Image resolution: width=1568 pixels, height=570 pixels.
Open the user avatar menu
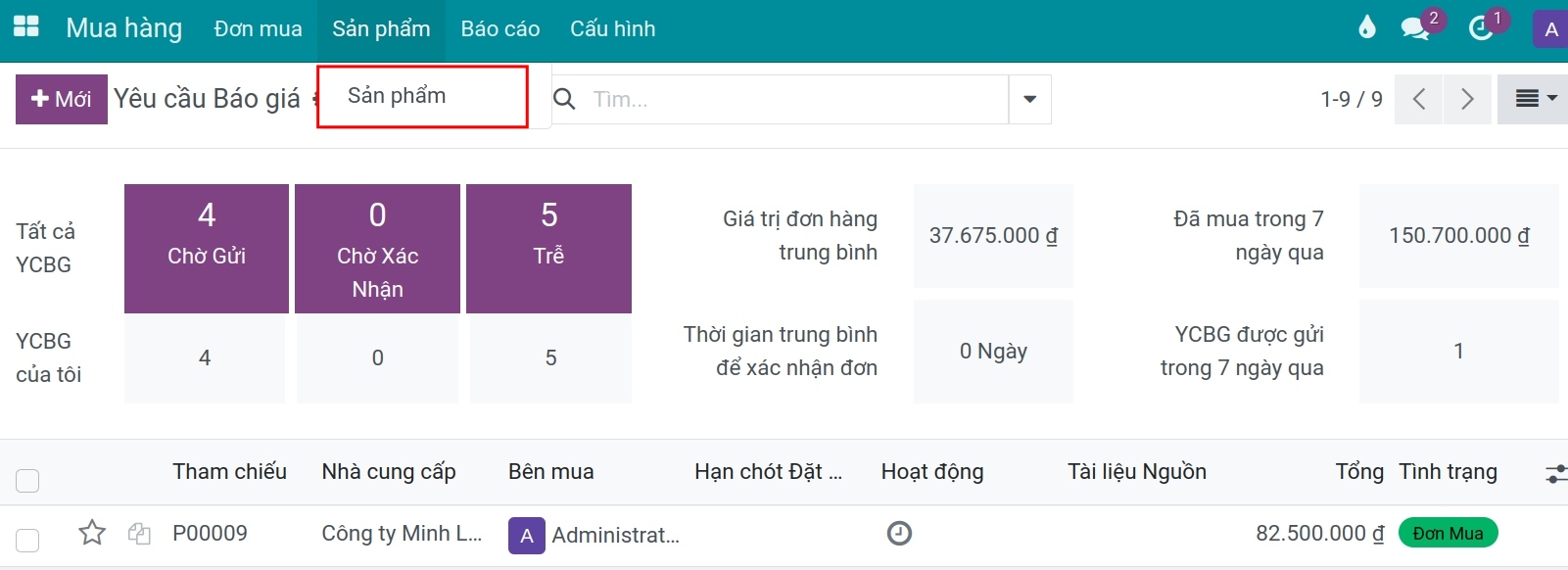pyautogui.click(x=1550, y=28)
